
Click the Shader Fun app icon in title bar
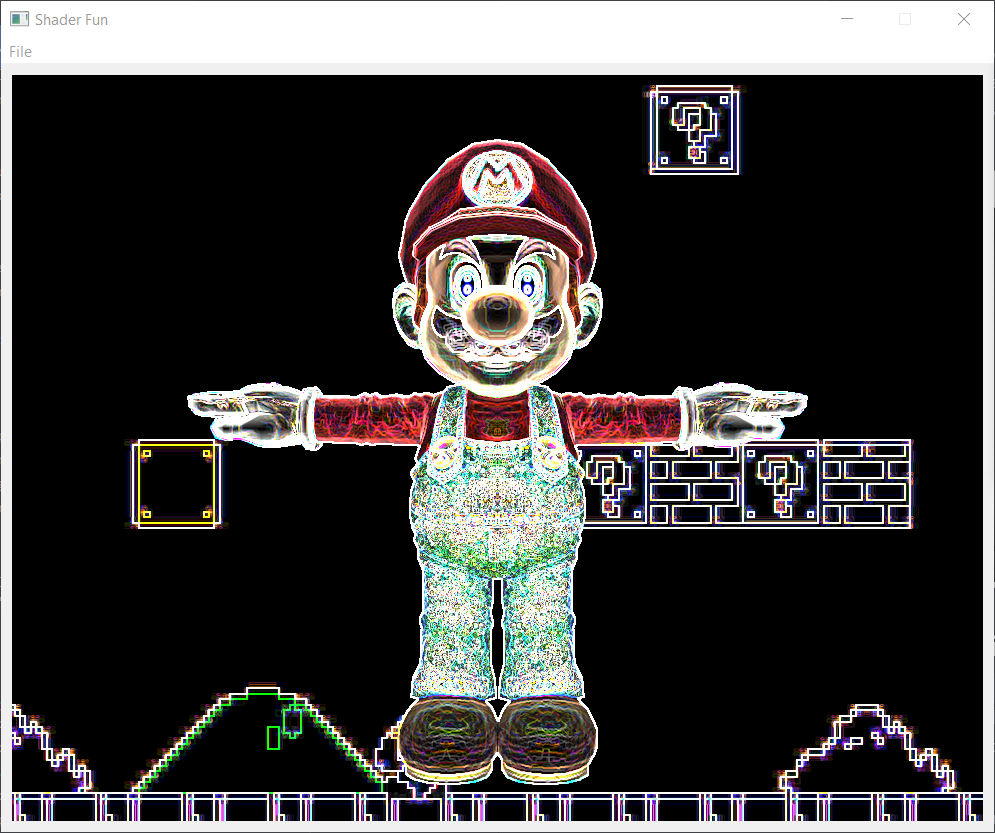coord(19,19)
